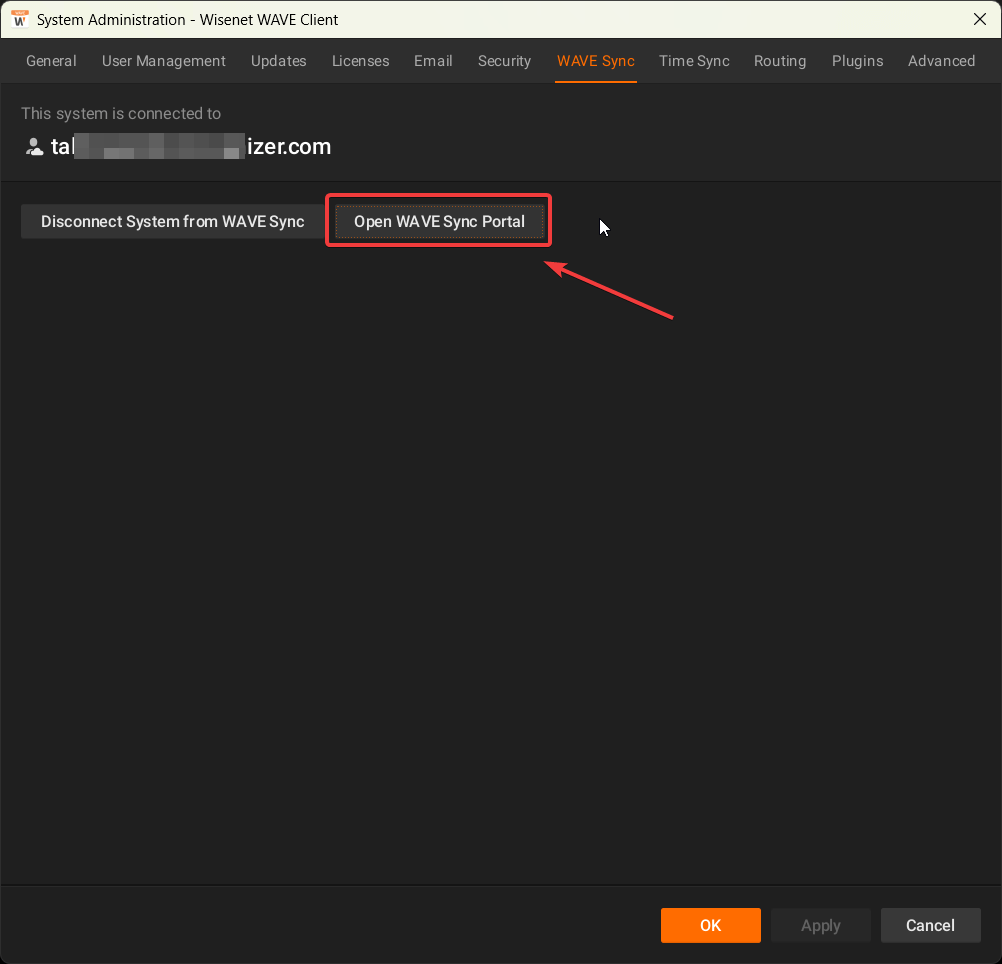This screenshot has width=1002, height=964.
Task: Open WAVE Sync Portal
Action: [x=440, y=222]
